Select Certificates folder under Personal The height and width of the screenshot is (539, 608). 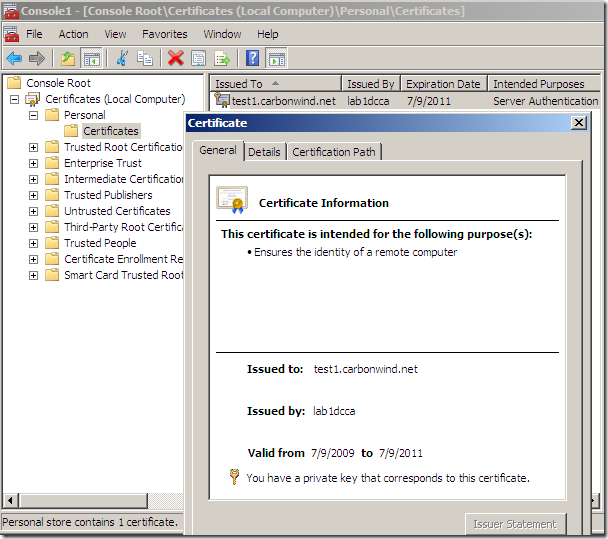[x=111, y=131]
